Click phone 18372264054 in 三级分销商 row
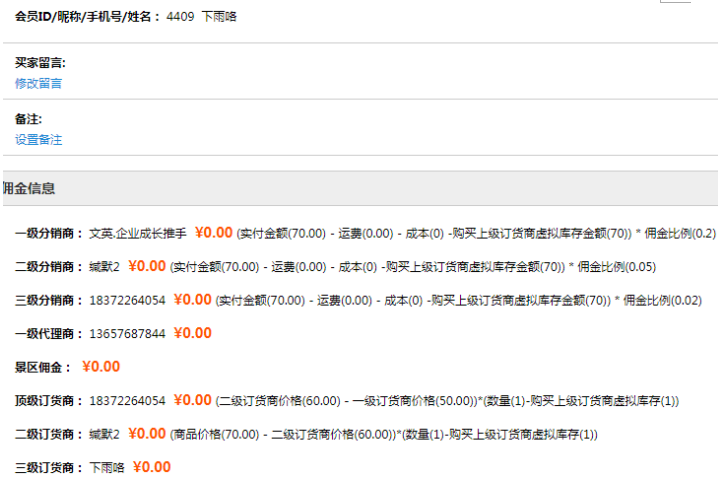This screenshot has width=718, height=481. coord(127,300)
